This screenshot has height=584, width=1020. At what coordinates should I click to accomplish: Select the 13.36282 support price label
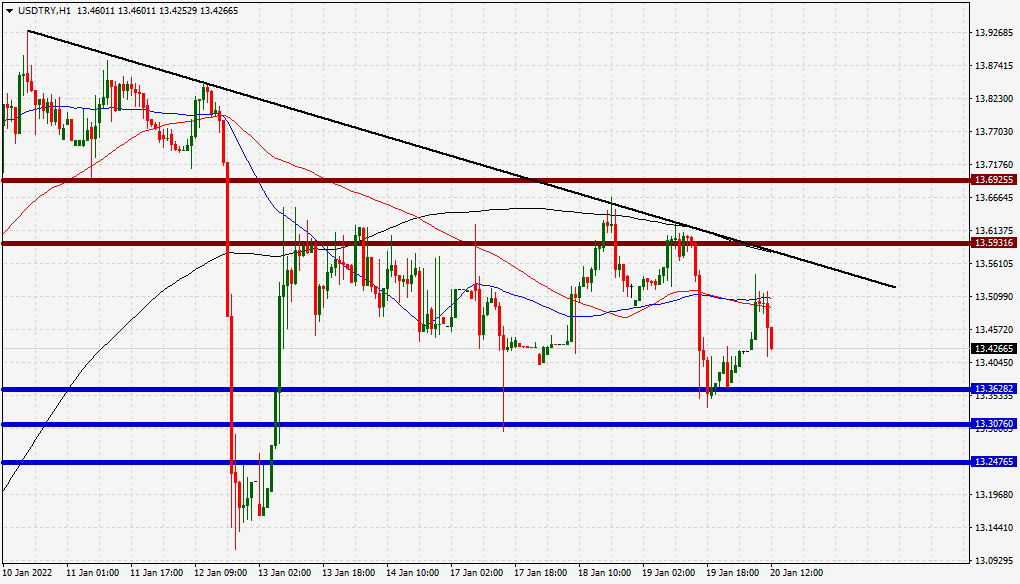pos(993,389)
